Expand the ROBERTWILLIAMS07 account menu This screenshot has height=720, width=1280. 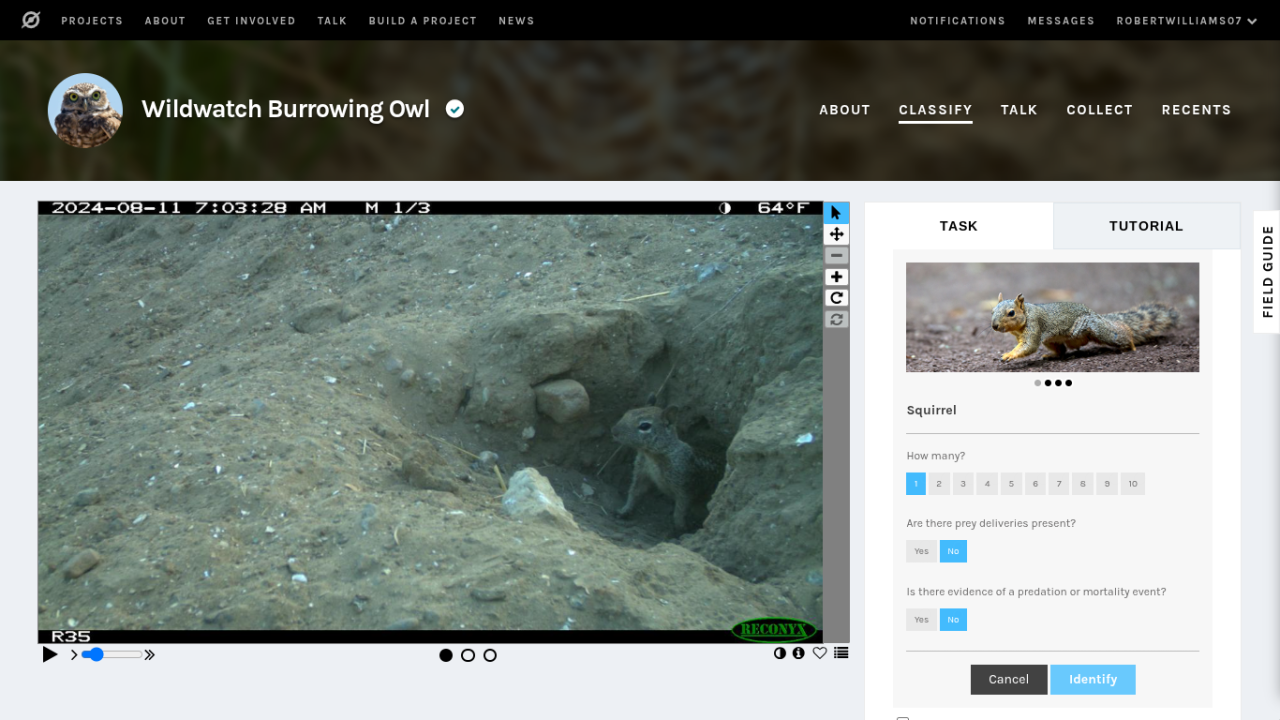pos(1187,21)
